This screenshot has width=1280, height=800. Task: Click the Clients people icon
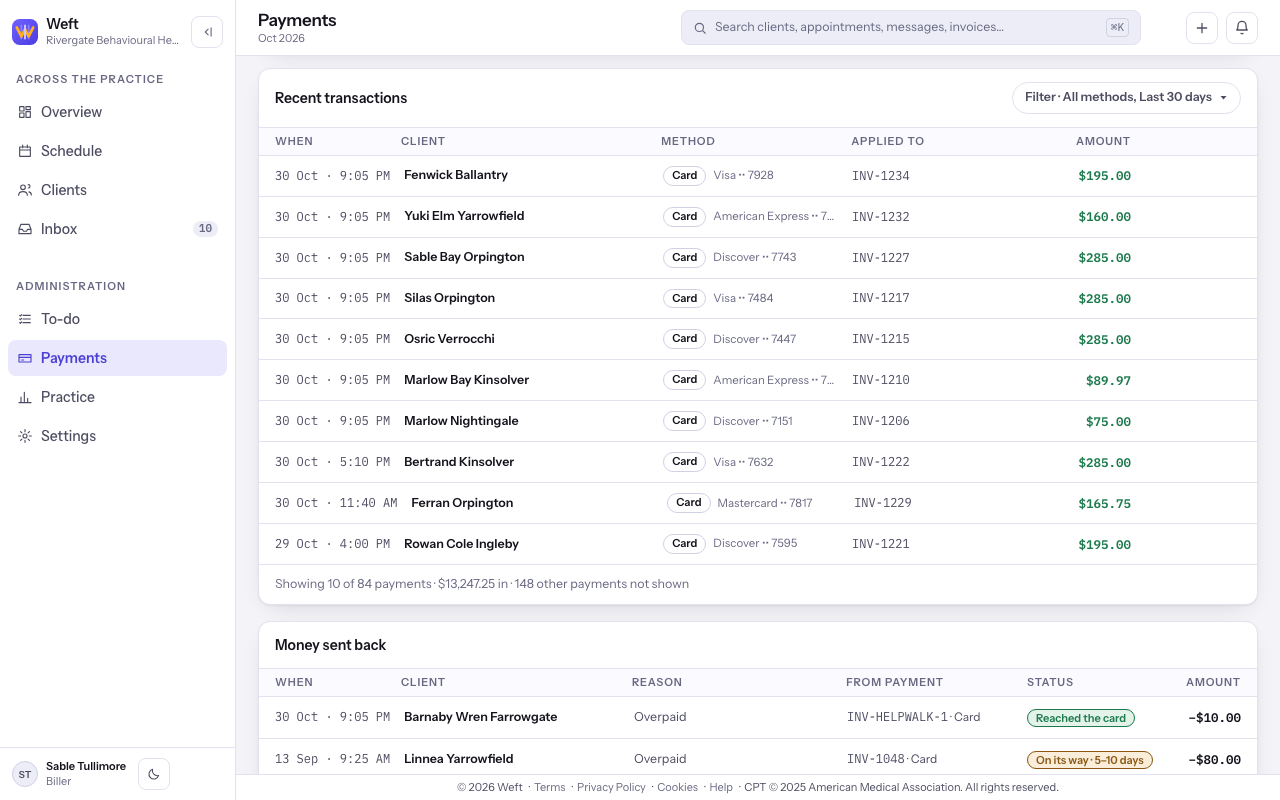click(25, 190)
